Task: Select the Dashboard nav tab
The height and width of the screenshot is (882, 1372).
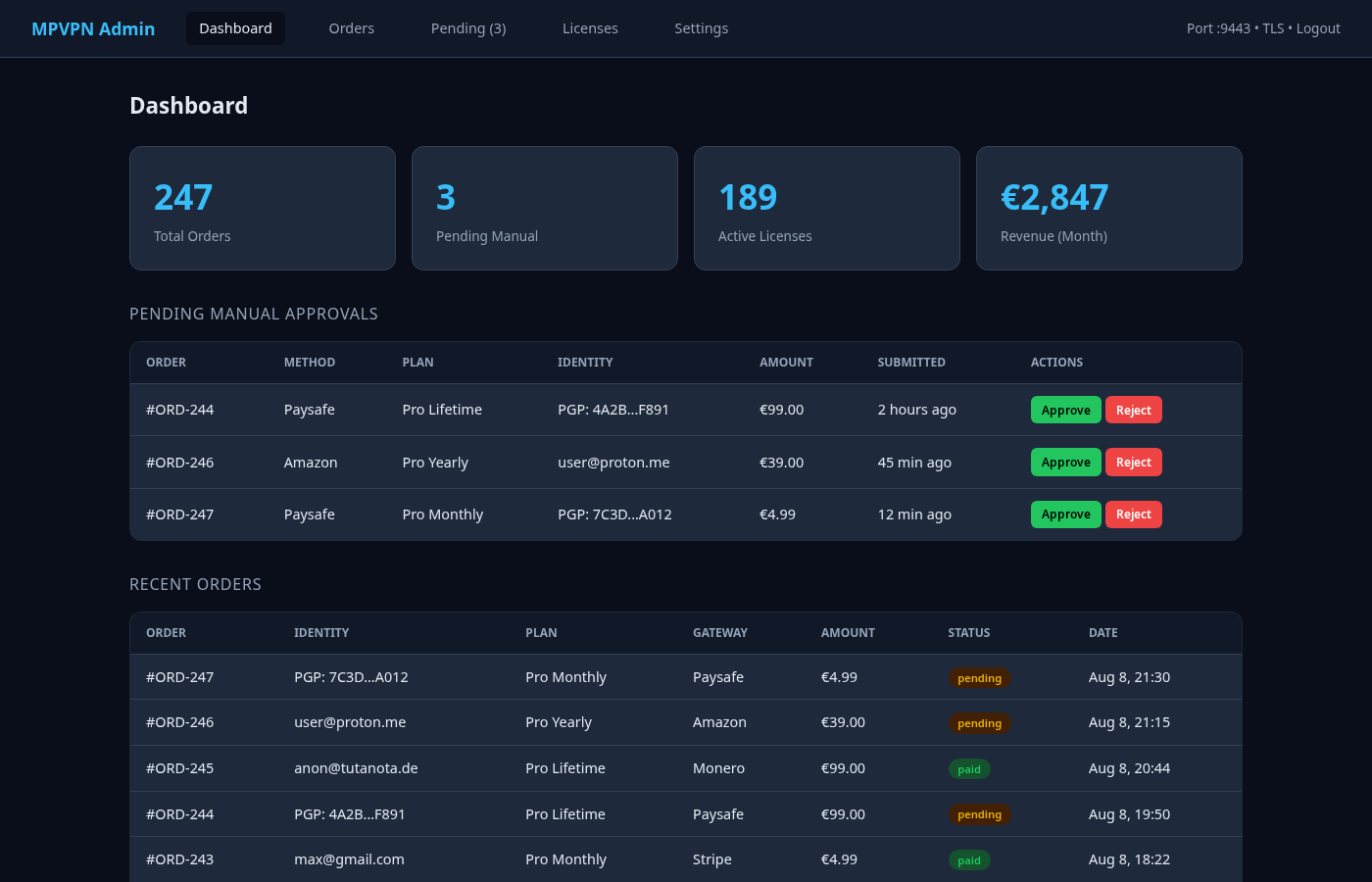Action: (235, 28)
